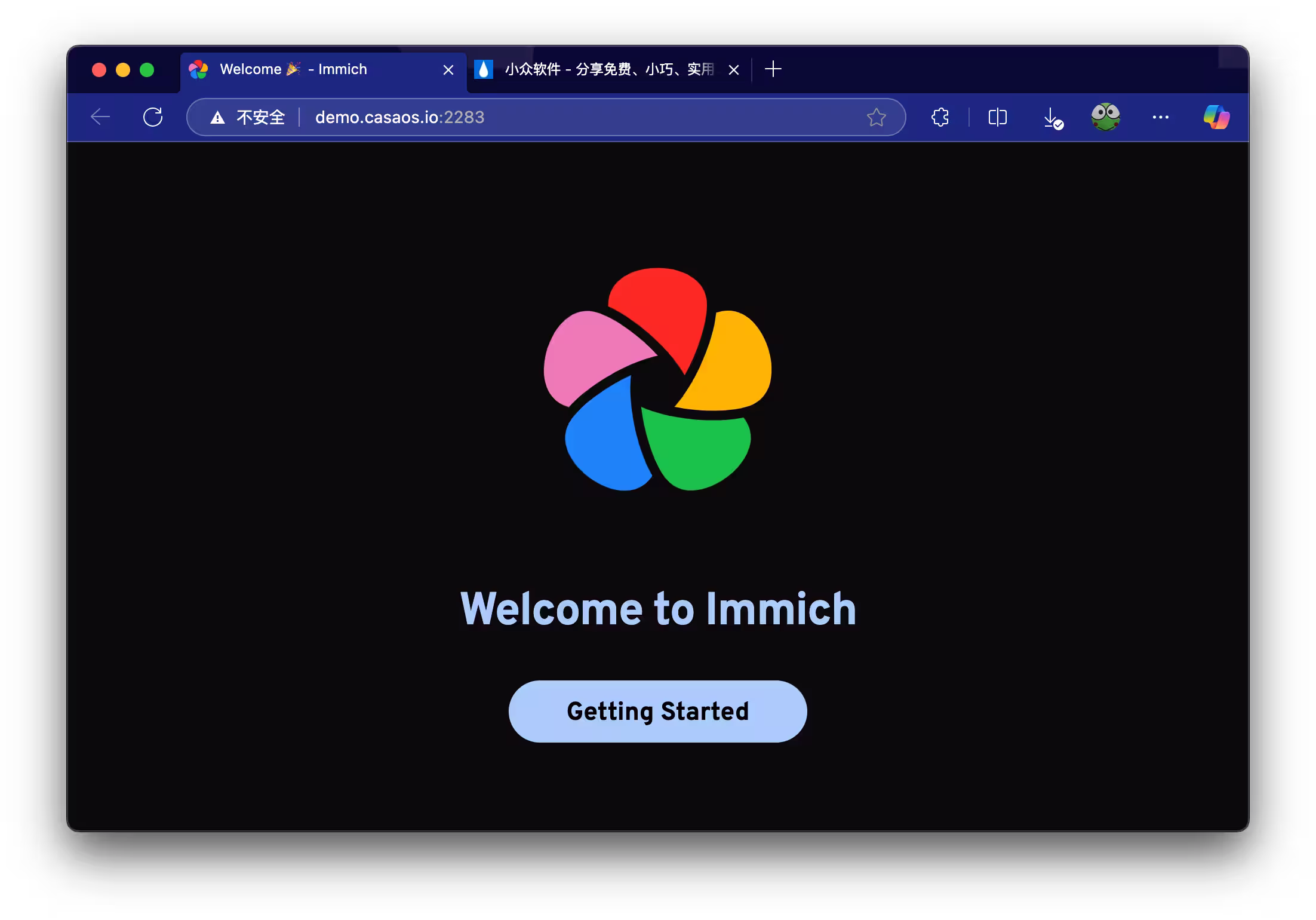Switch to the Welcome - Immich tab
Image resolution: width=1316 pixels, height=920 pixels.
[x=323, y=70]
